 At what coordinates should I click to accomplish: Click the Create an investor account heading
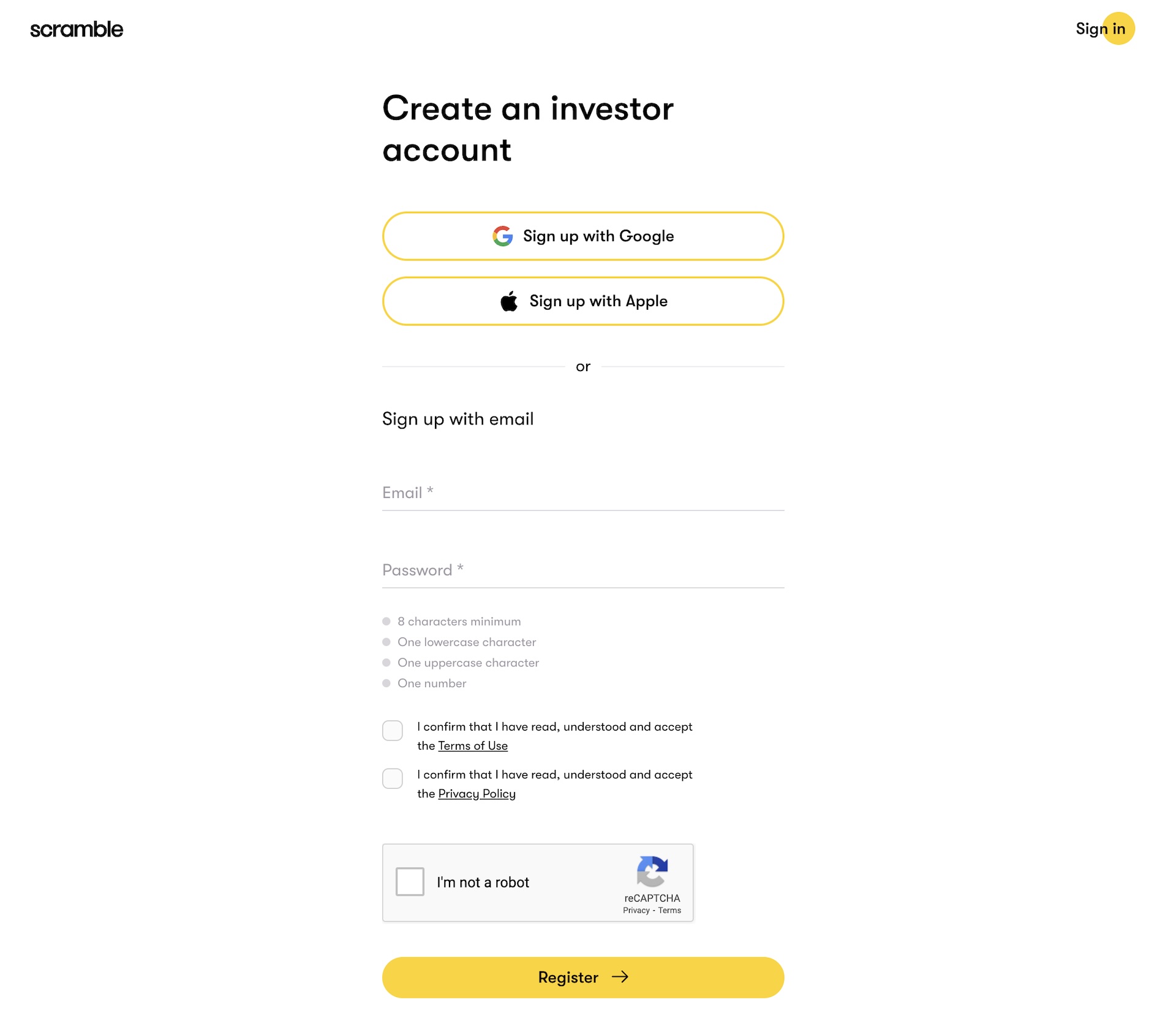[527, 129]
